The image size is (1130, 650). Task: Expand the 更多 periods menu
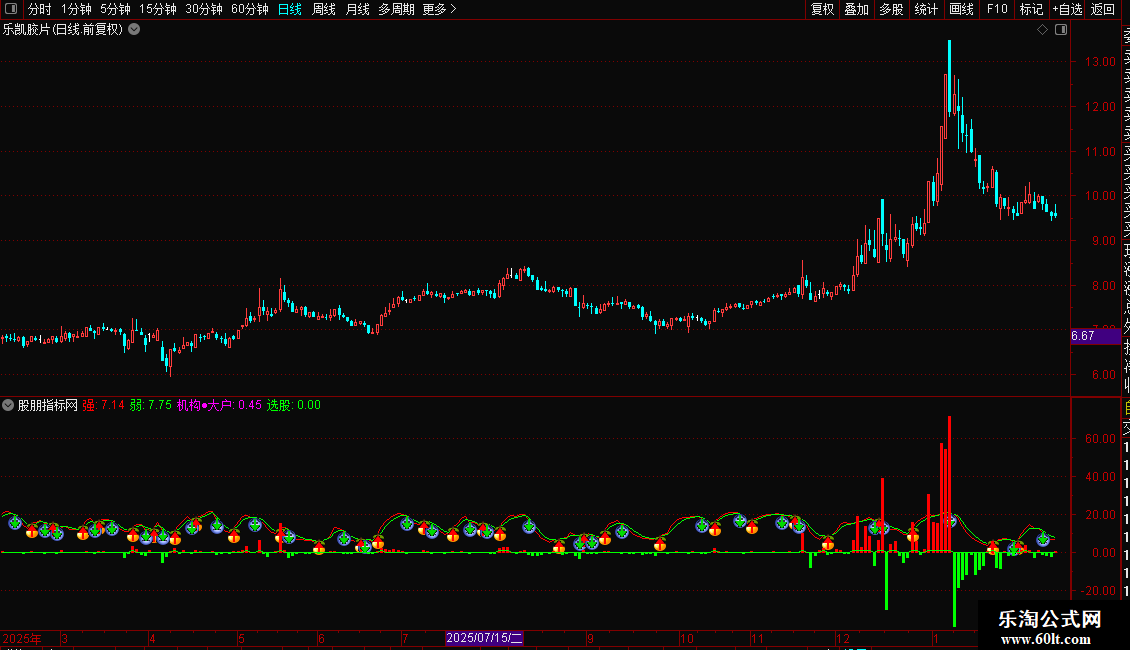click(439, 9)
